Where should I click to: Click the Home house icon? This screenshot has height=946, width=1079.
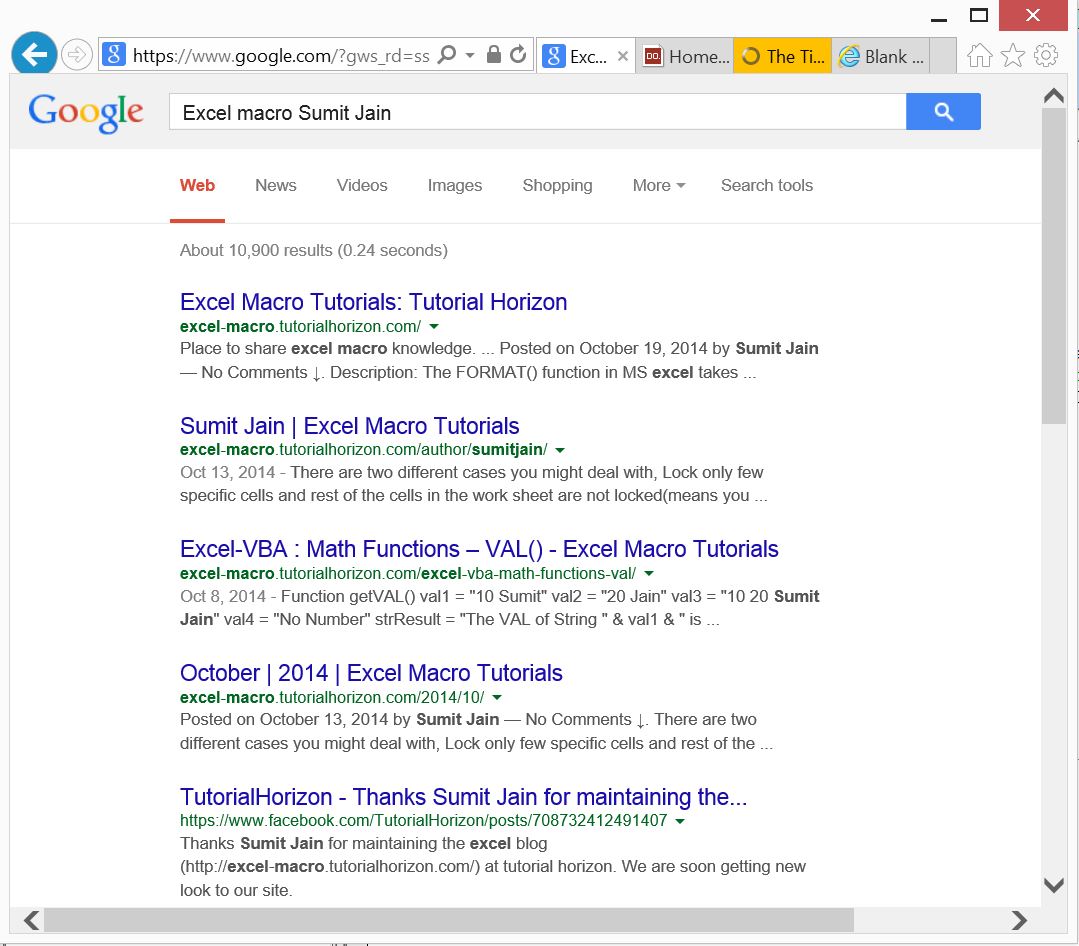pos(979,56)
